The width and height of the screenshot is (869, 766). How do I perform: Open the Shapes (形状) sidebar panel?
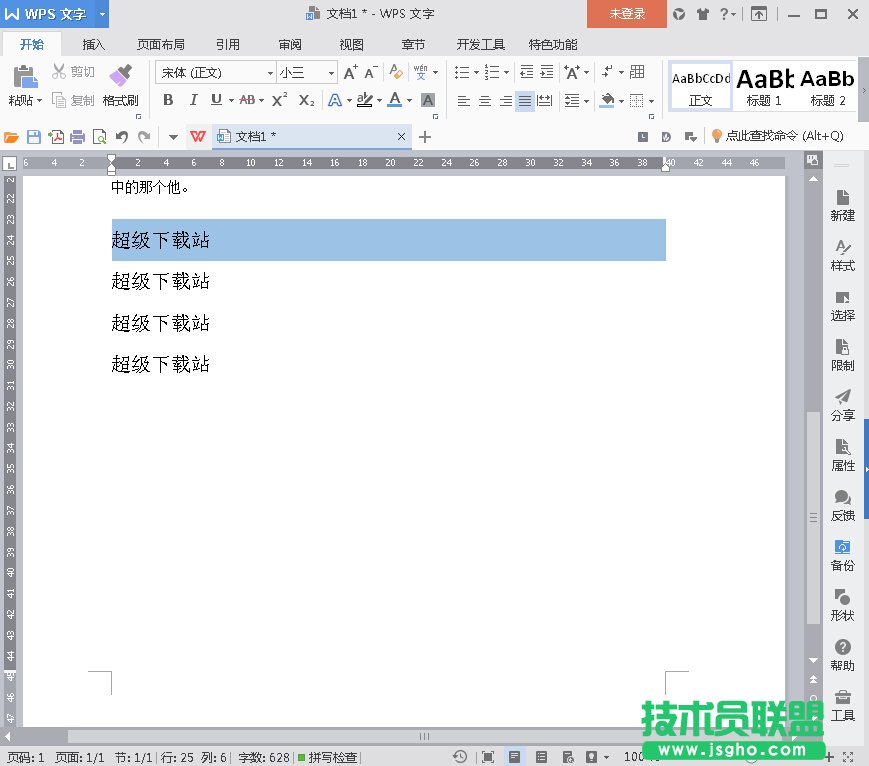(842, 605)
